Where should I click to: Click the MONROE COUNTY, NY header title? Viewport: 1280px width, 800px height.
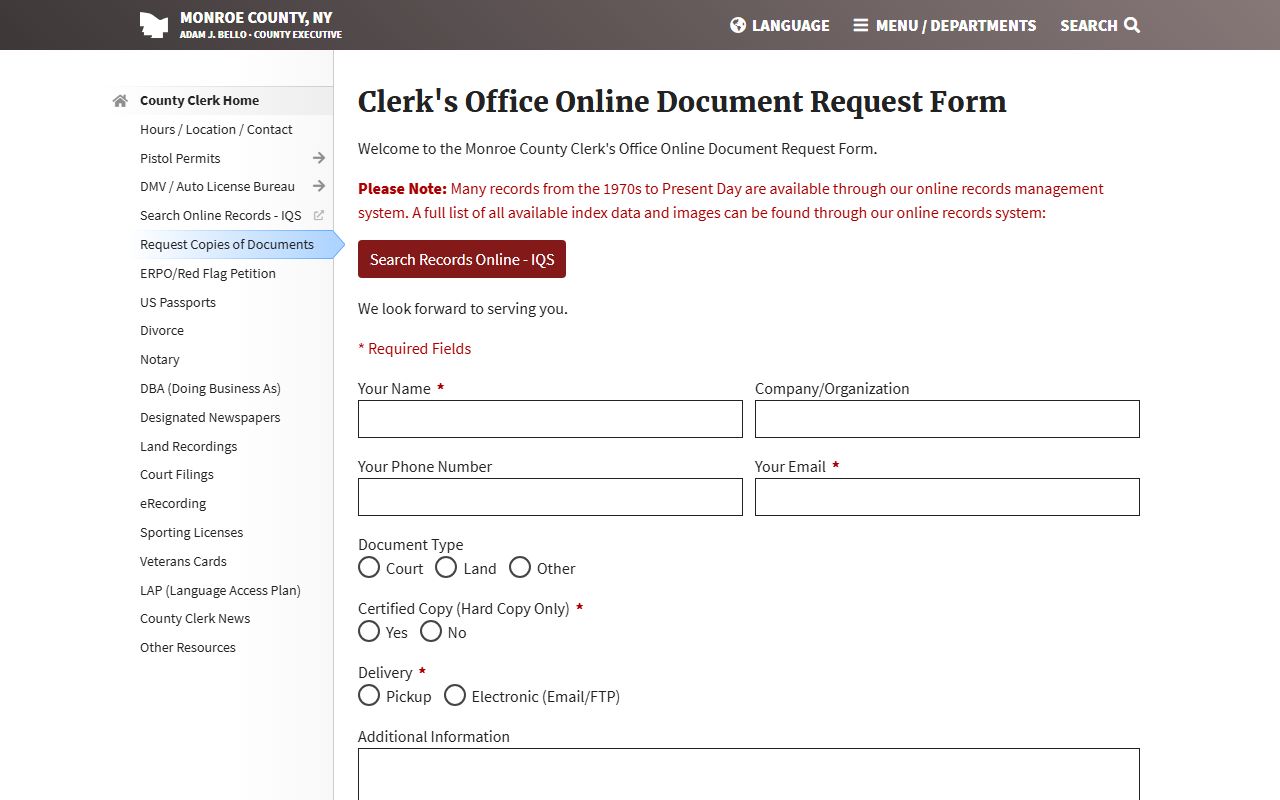tap(256, 17)
